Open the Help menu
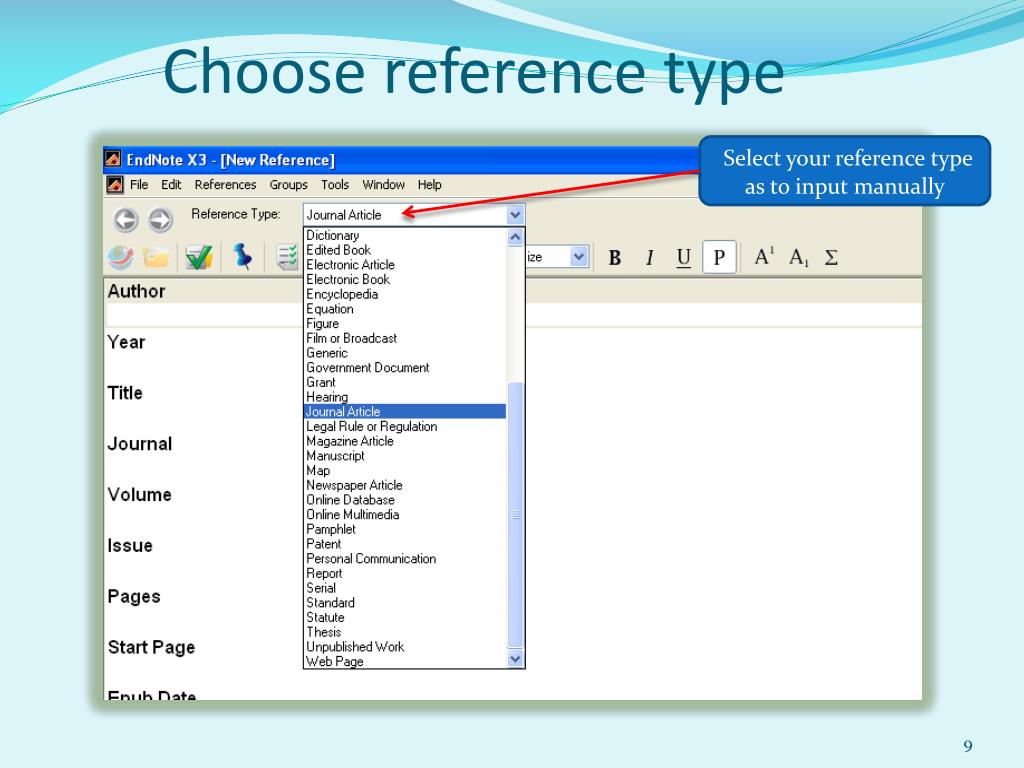Screen dimensions: 1024x768 [430, 185]
